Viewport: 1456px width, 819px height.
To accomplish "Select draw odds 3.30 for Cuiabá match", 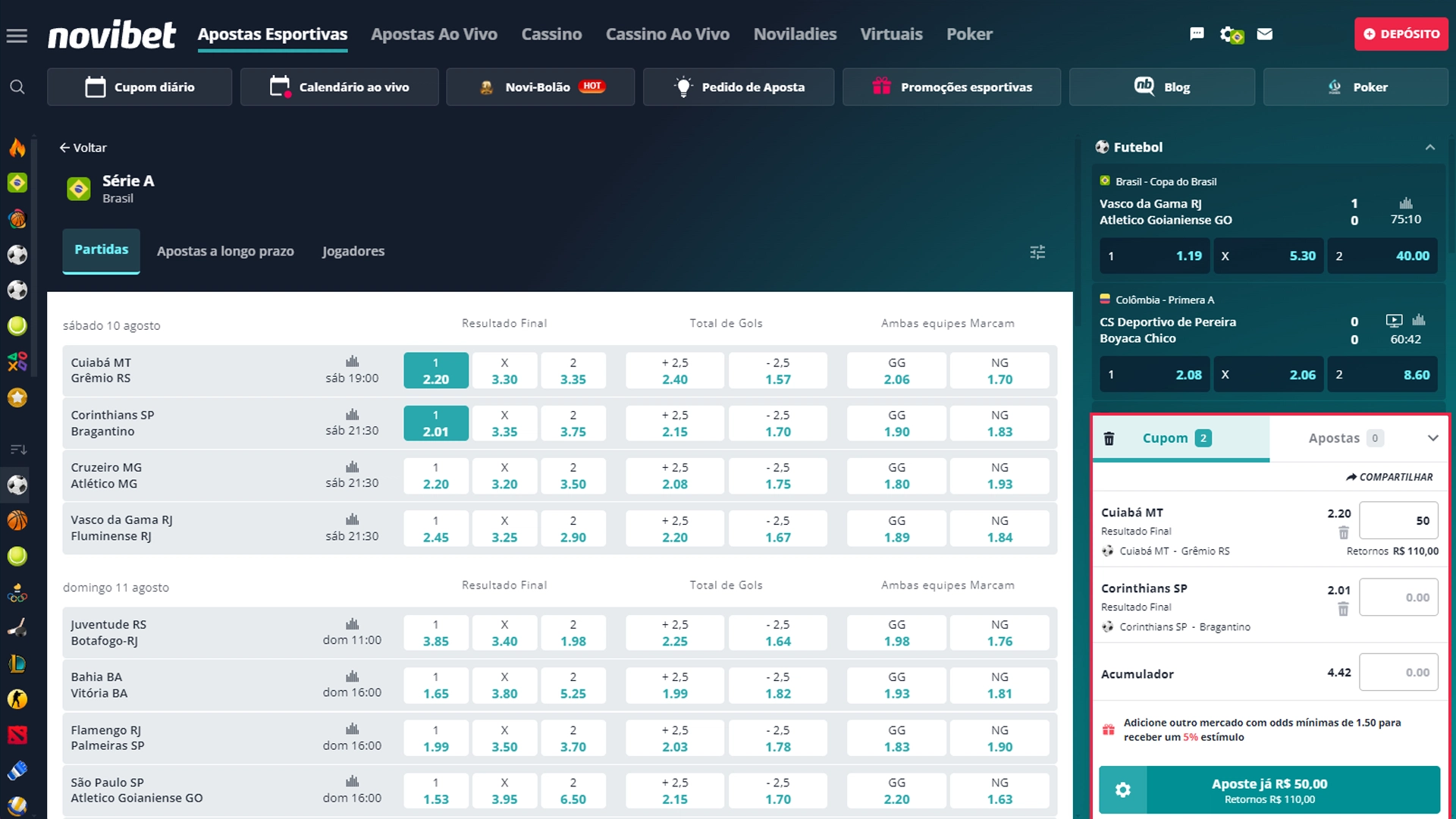I will tap(504, 371).
